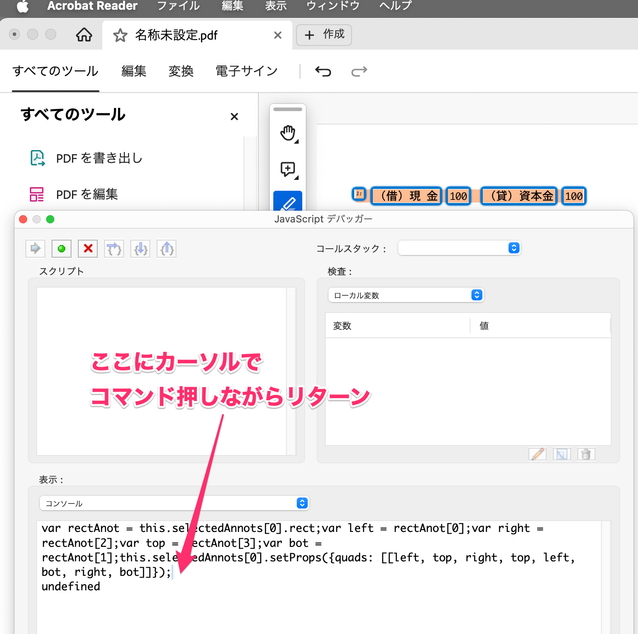Place cursor at end of console script
The width and height of the screenshot is (638, 634).
(173, 572)
